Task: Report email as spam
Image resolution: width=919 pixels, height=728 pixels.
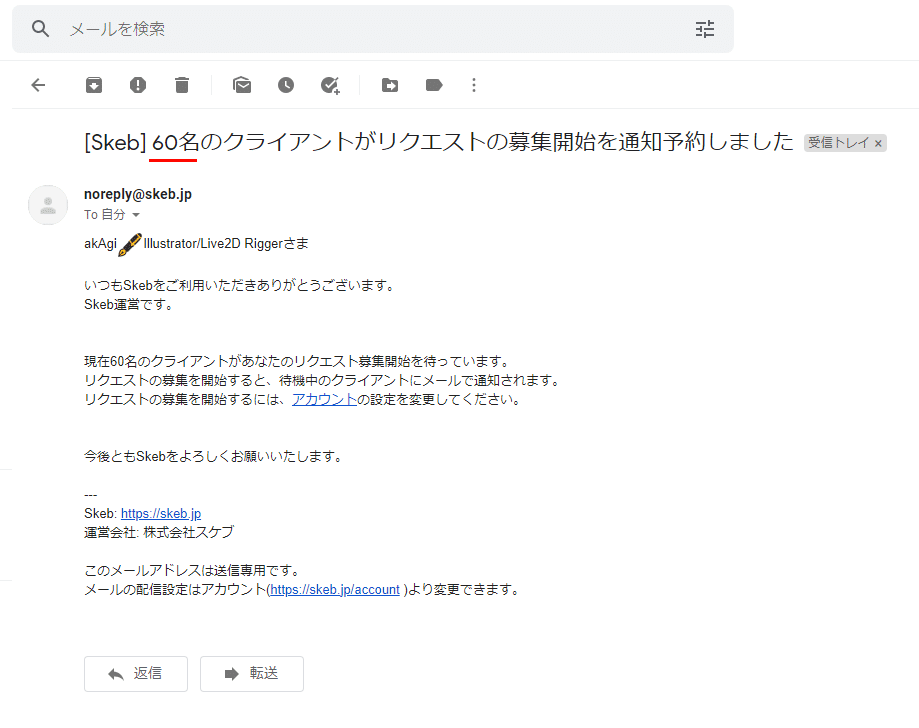Action: coord(138,86)
